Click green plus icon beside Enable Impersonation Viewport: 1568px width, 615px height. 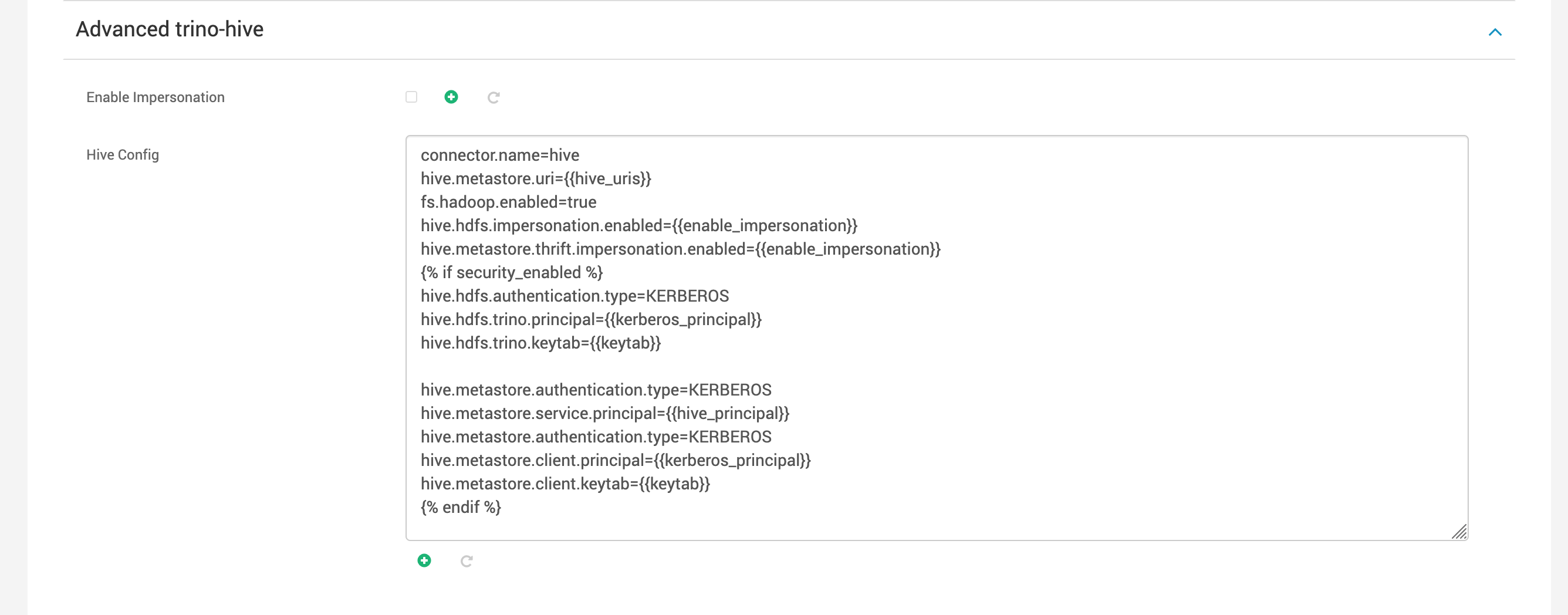[451, 97]
